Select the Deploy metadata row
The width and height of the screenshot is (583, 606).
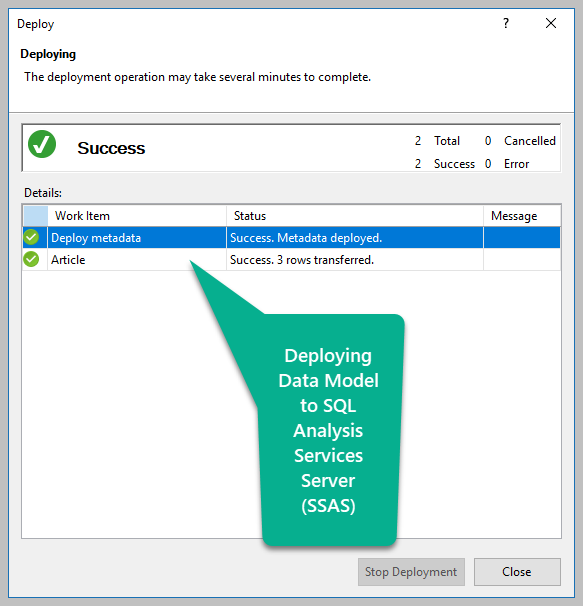tap(292, 238)
